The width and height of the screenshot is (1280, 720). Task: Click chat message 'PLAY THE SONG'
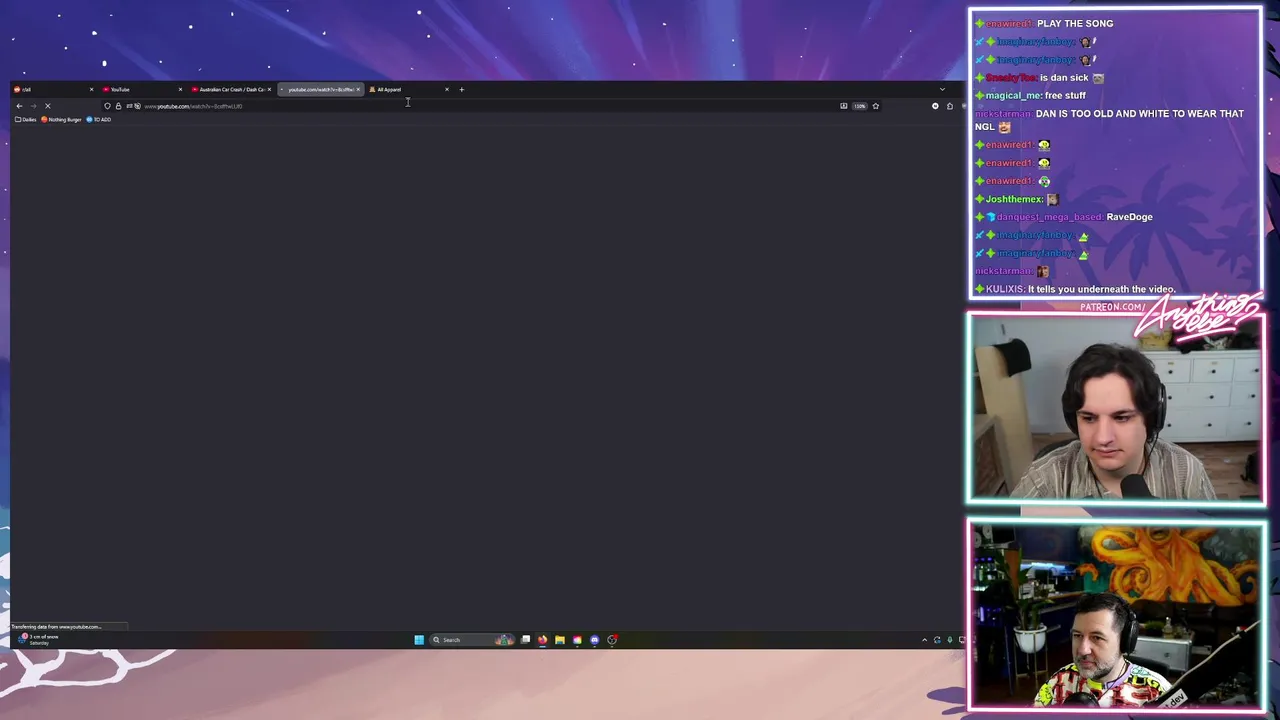(1075, 23)
